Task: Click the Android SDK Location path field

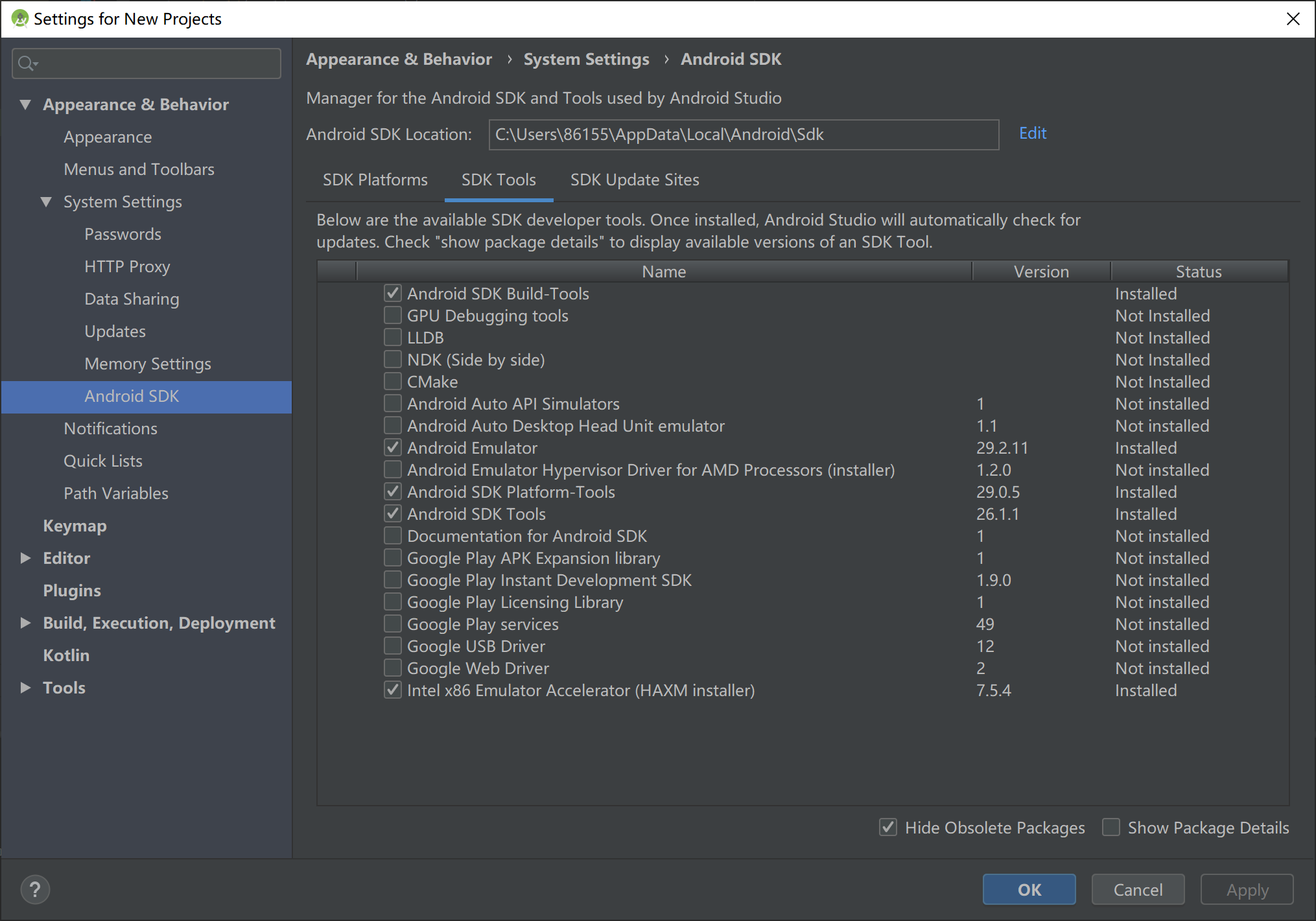Action: click(743, 134)
